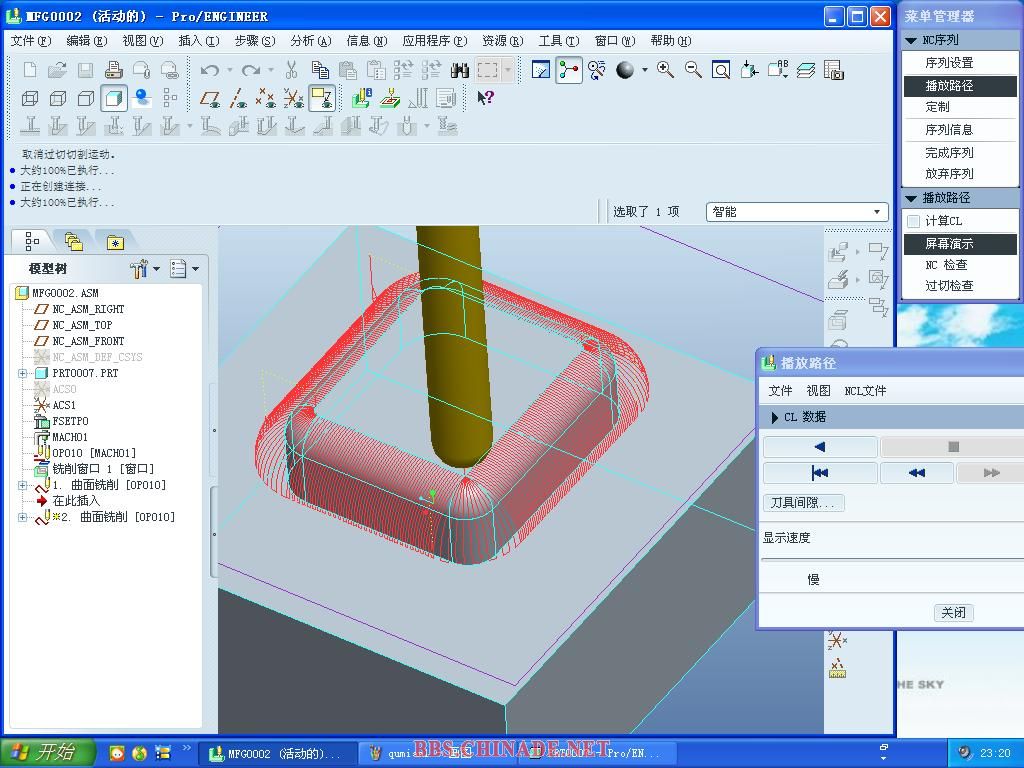The image size is (1024, 768).
Task: Click the Refit zoom icon
Action: pos(721,70)
